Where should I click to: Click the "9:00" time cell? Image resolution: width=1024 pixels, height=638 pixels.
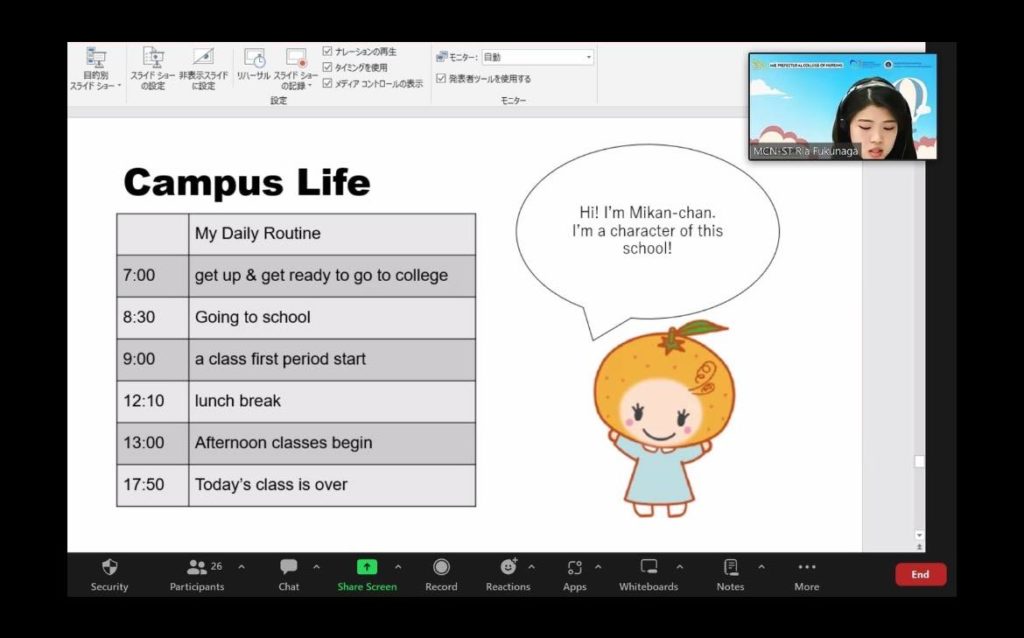point(153,359)
